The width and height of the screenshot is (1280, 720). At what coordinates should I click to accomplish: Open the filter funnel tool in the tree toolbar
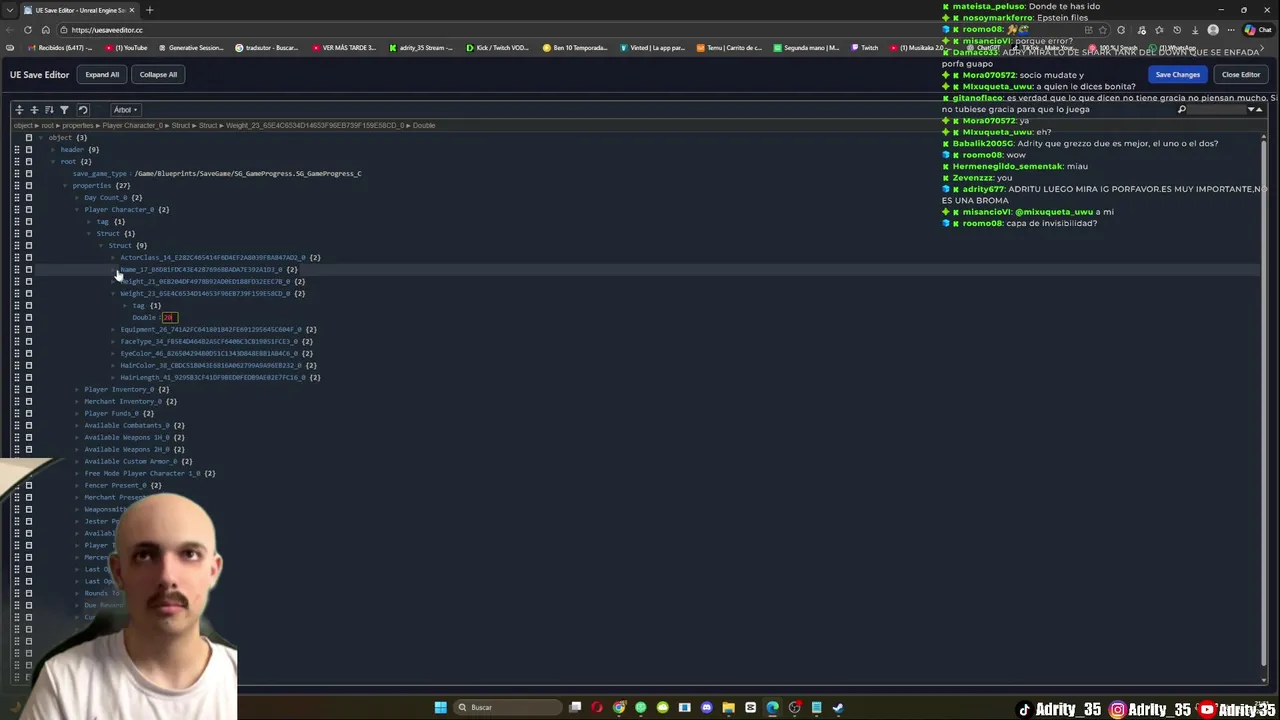click(x=64, y=110)
